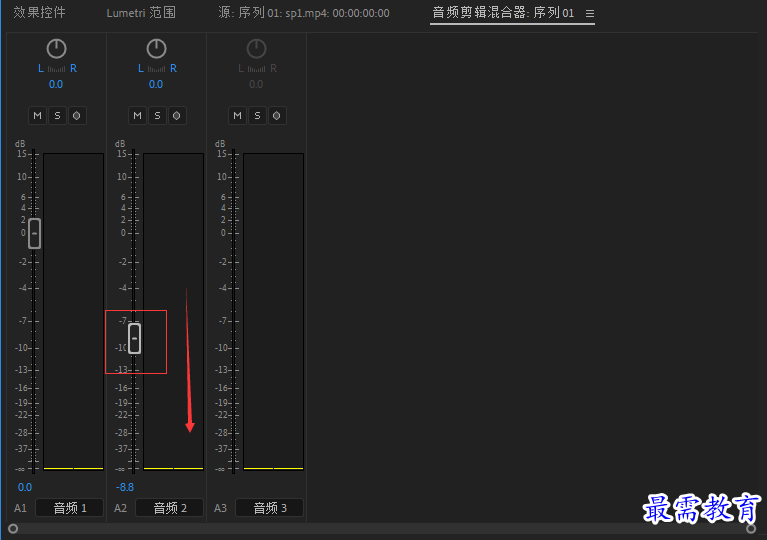Viewport: 767px width, 540px height.
Task: Toggle keyframe write button on track A2
Action: pyautogui.click(x=177, y=116)
